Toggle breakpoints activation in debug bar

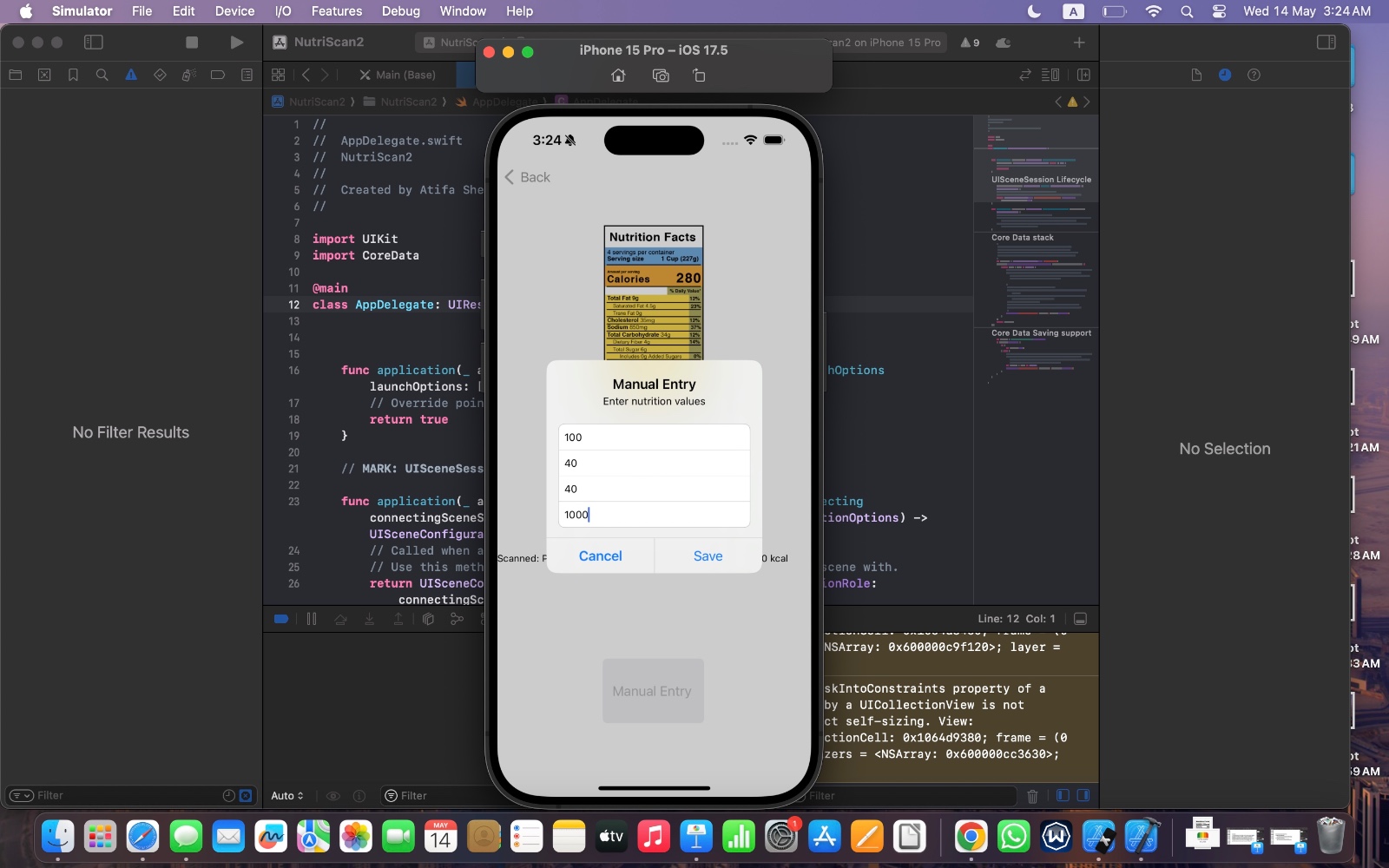tap(280, 619)
